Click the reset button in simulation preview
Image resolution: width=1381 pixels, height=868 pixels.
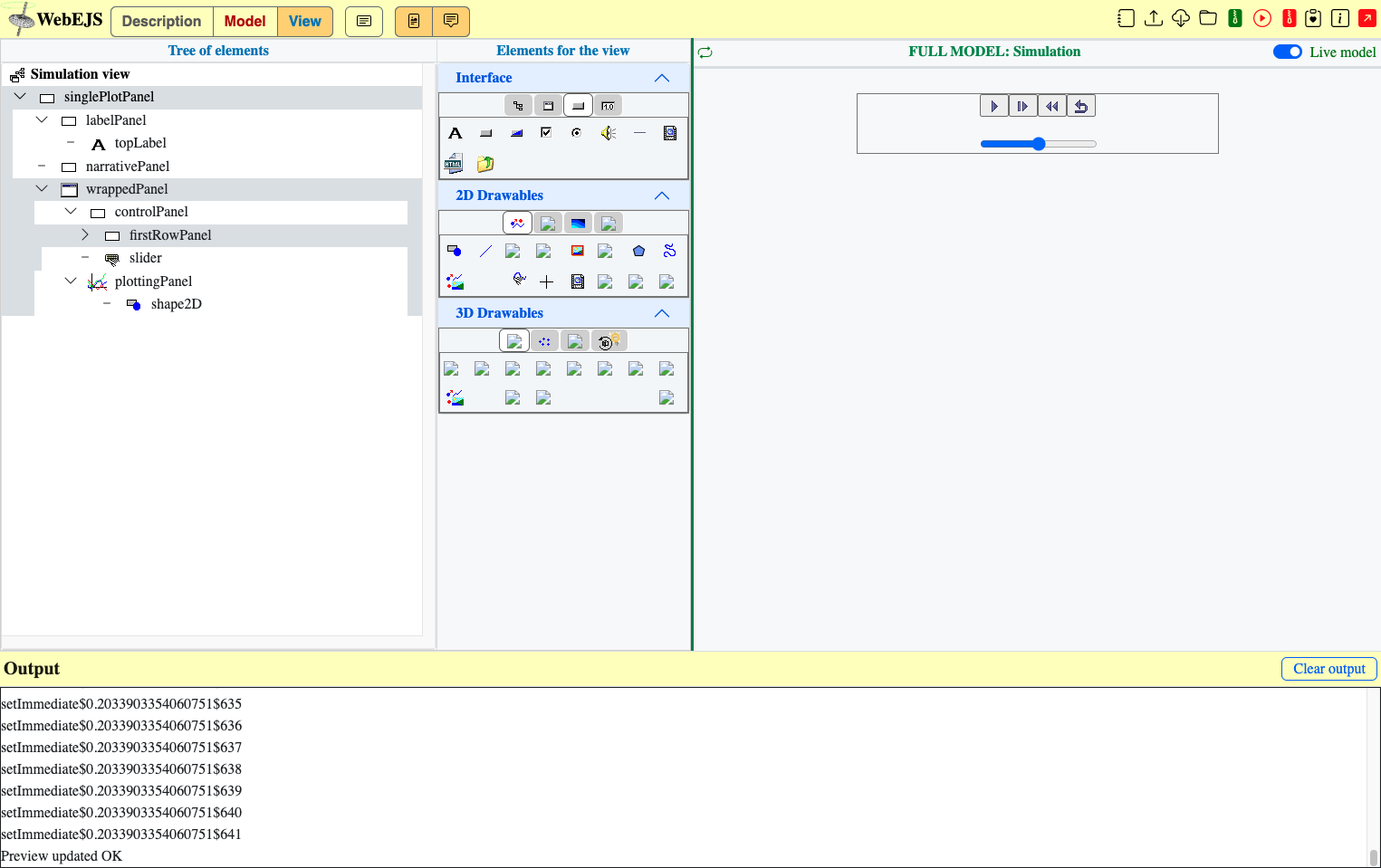[x=1081, y=106]
